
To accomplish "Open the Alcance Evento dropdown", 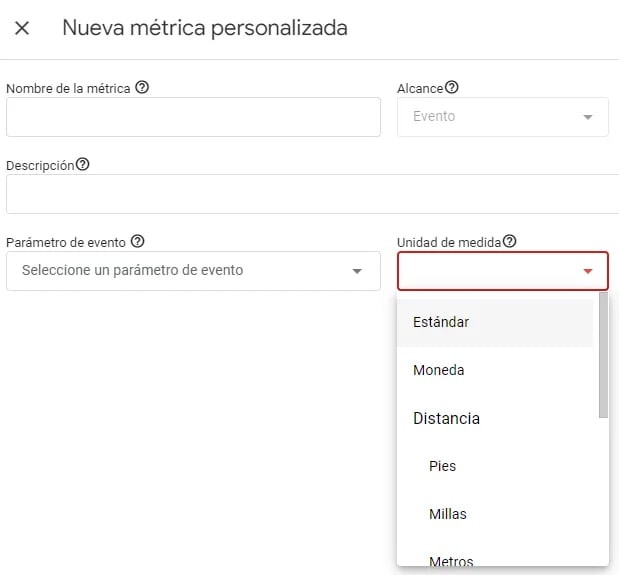I will coord(503,117).
